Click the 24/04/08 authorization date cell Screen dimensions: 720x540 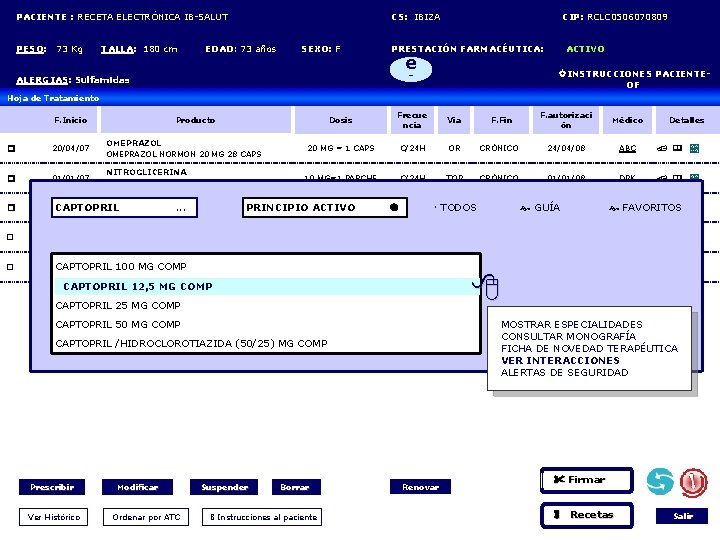(566, 148)
